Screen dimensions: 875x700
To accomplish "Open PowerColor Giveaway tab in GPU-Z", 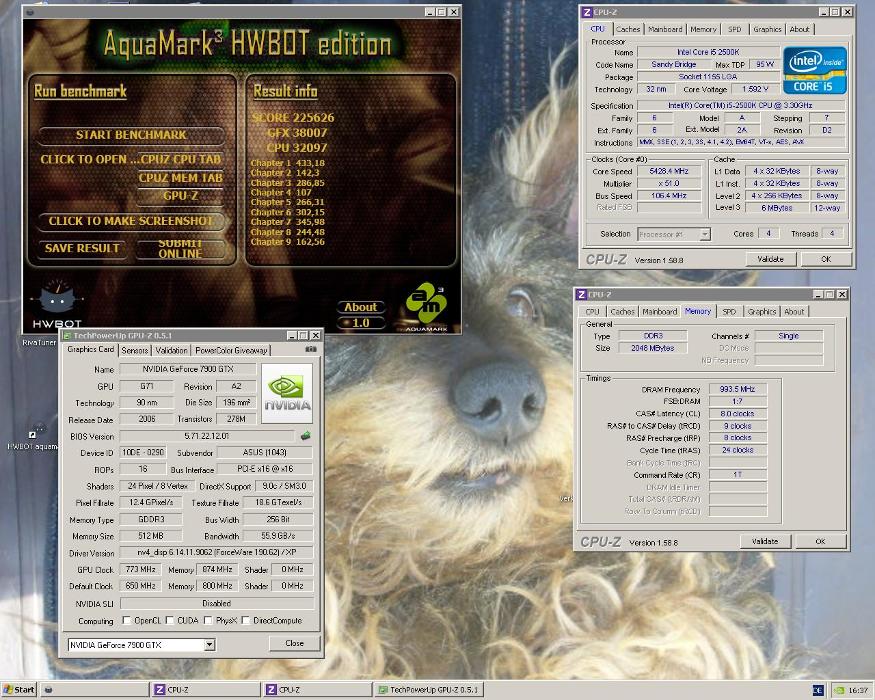I will pyautogui.click(x=231, y=351).
